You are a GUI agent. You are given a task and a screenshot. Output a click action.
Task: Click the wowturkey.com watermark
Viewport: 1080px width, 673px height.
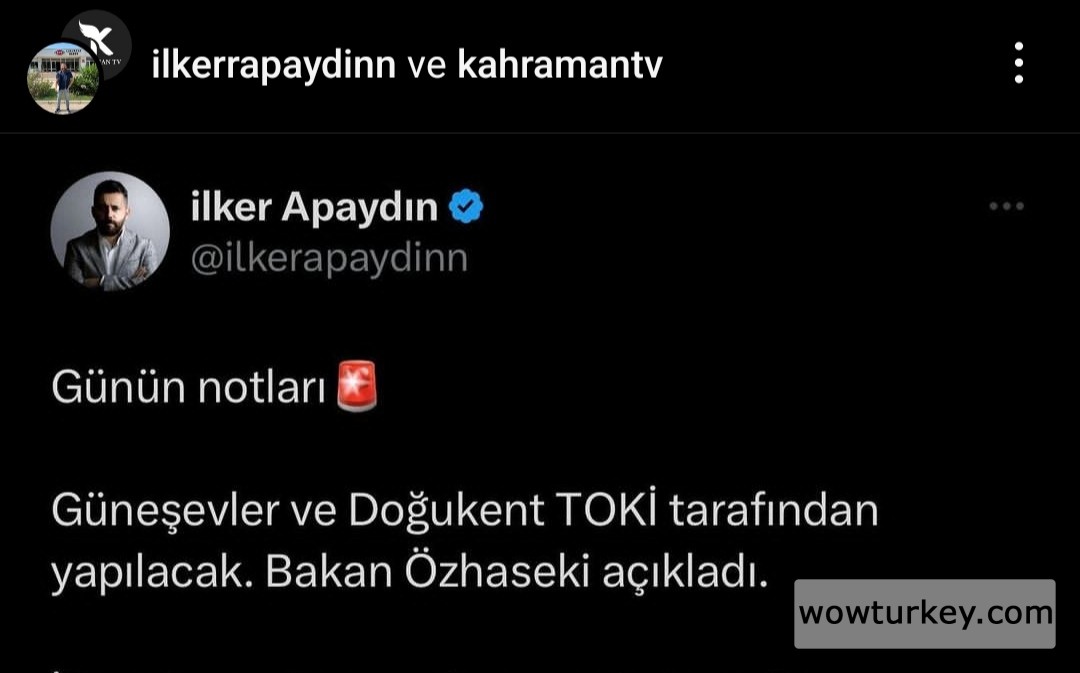[925, 613]
